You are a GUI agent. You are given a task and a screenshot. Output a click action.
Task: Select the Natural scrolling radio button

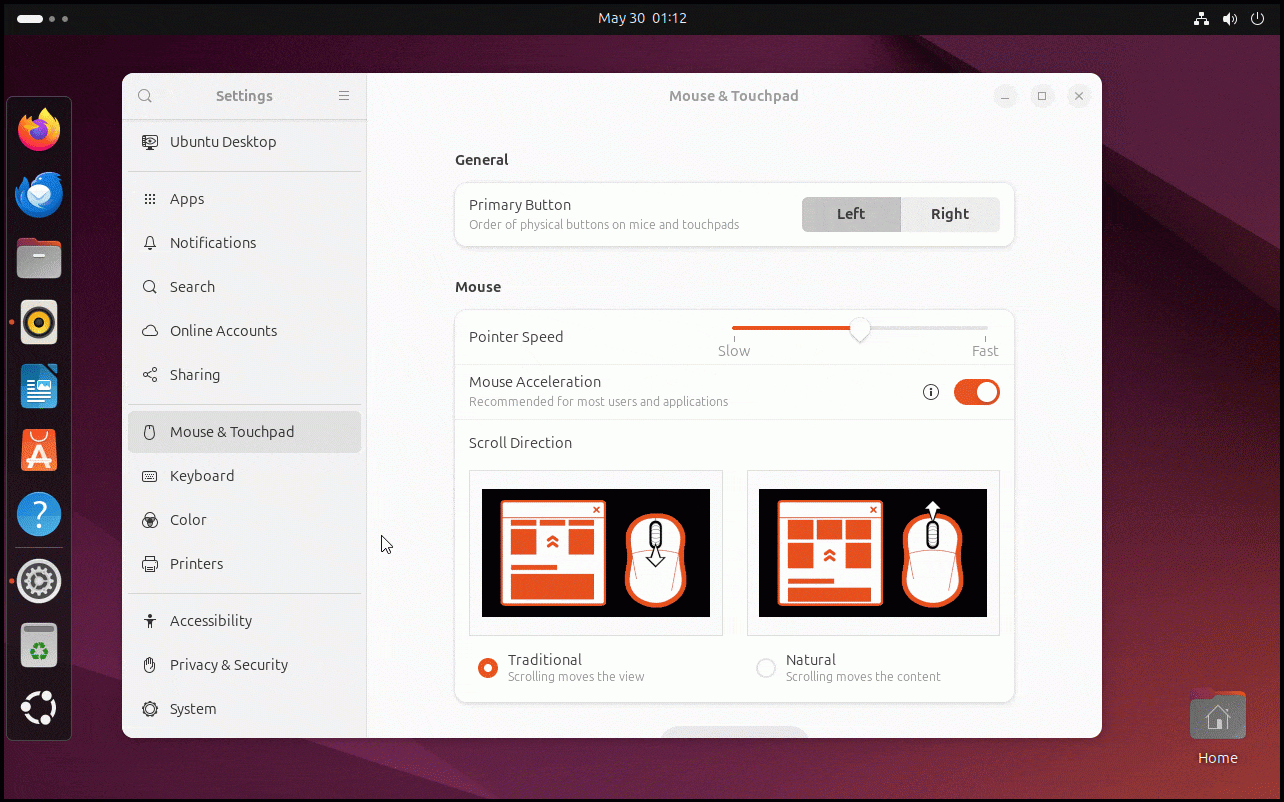[x=765, y=668]
